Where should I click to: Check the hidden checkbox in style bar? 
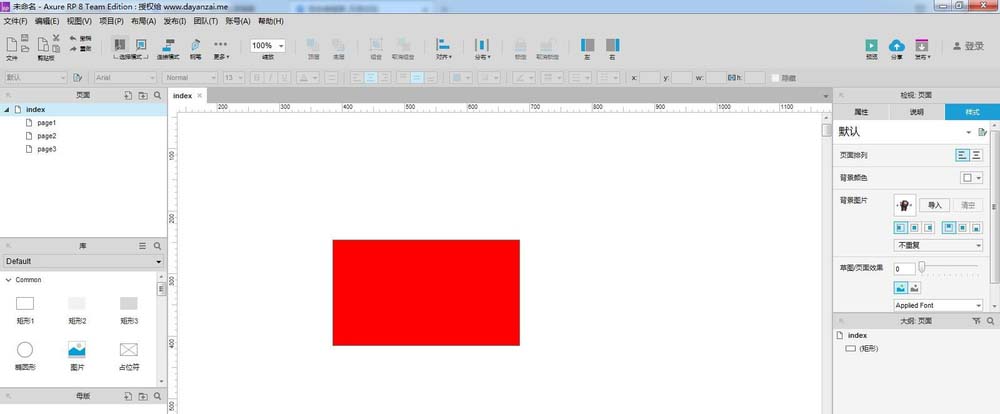point(776,78)
